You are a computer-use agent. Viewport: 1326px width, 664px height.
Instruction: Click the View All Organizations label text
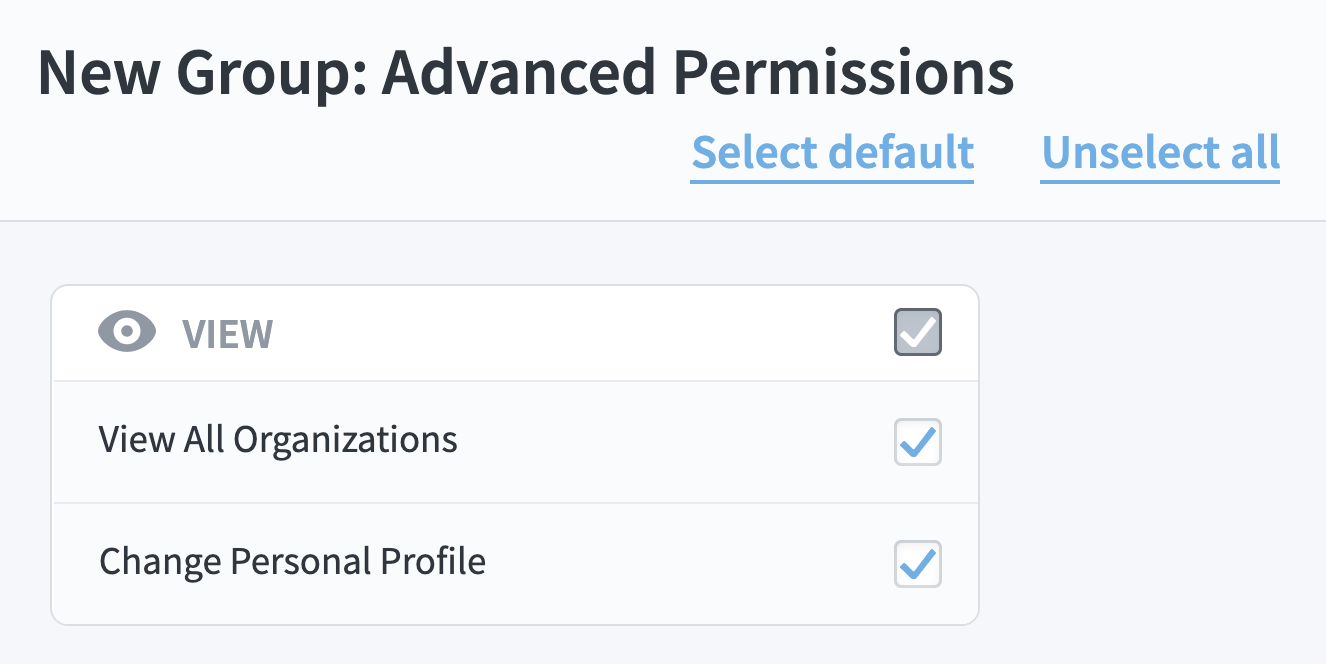[x=278, y=440]
